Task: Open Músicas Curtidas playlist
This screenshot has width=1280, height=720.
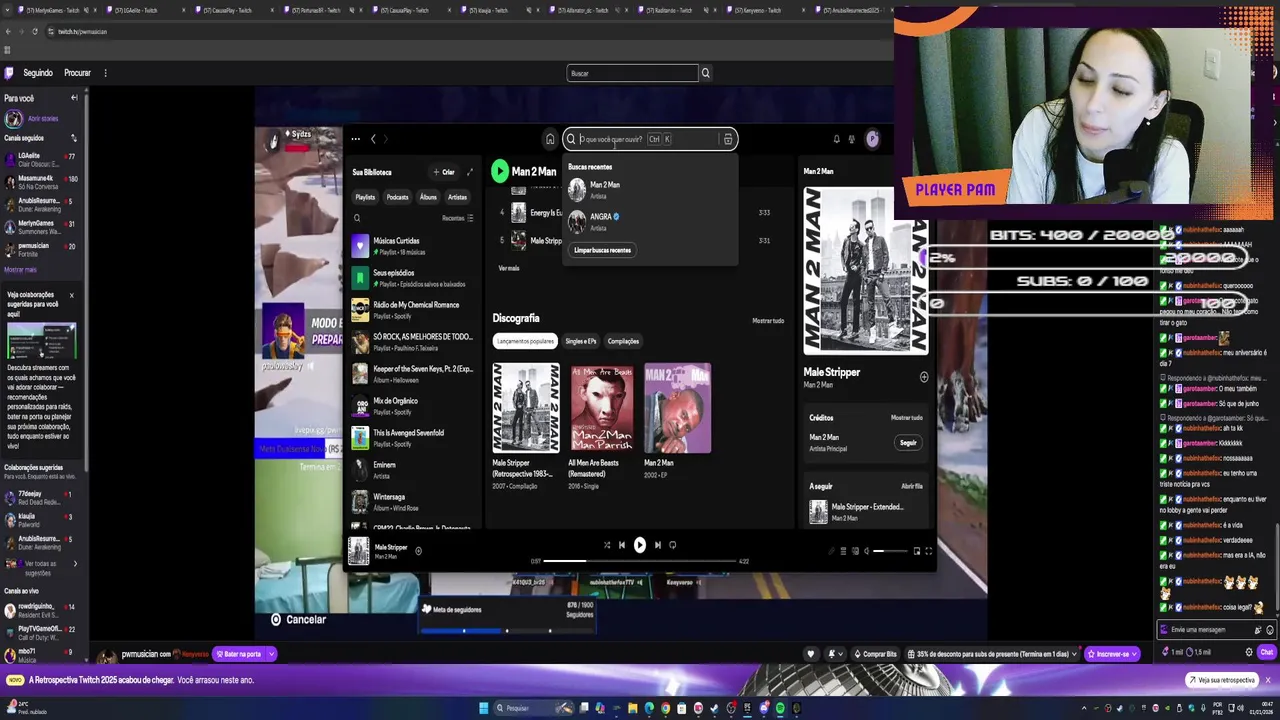Action: (413, 245)
